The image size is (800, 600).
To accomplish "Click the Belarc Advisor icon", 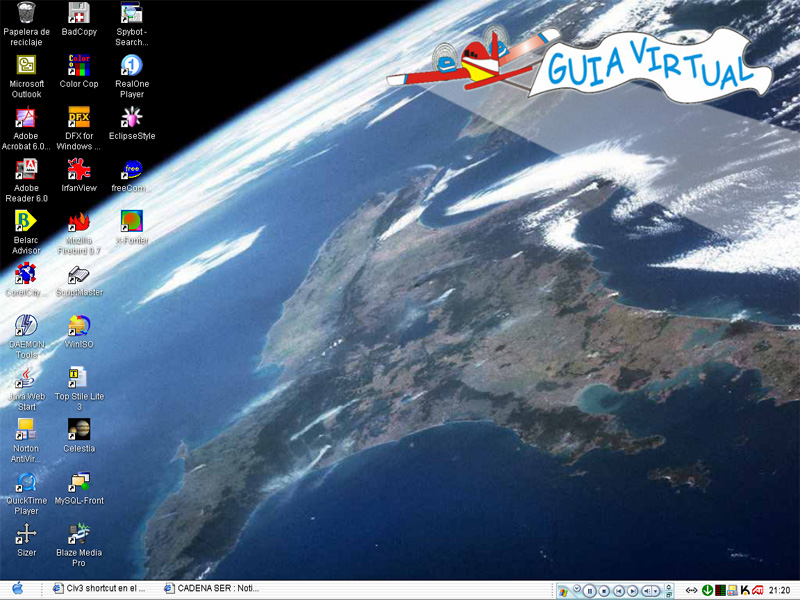I will [27, 222].
